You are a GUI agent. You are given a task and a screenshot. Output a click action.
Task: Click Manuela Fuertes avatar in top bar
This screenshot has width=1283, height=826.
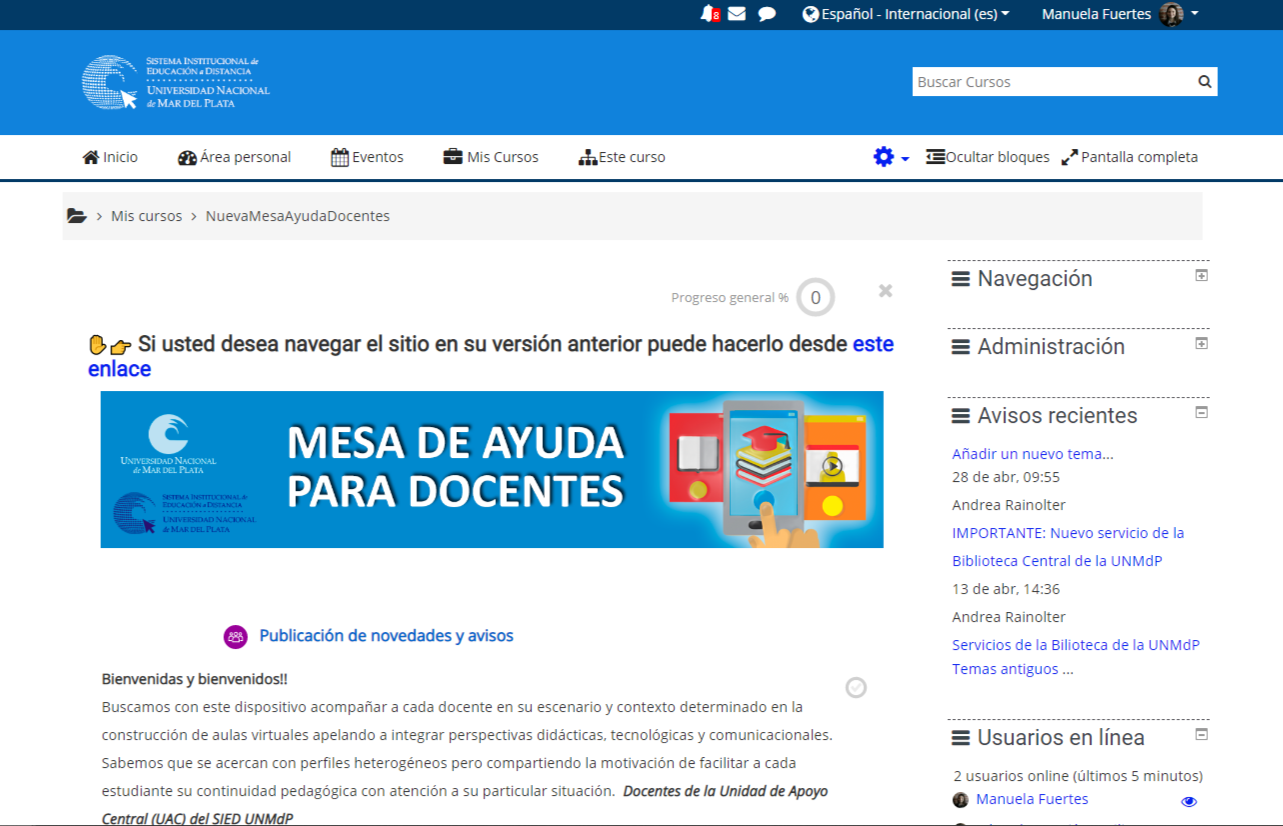(1171, 14)
